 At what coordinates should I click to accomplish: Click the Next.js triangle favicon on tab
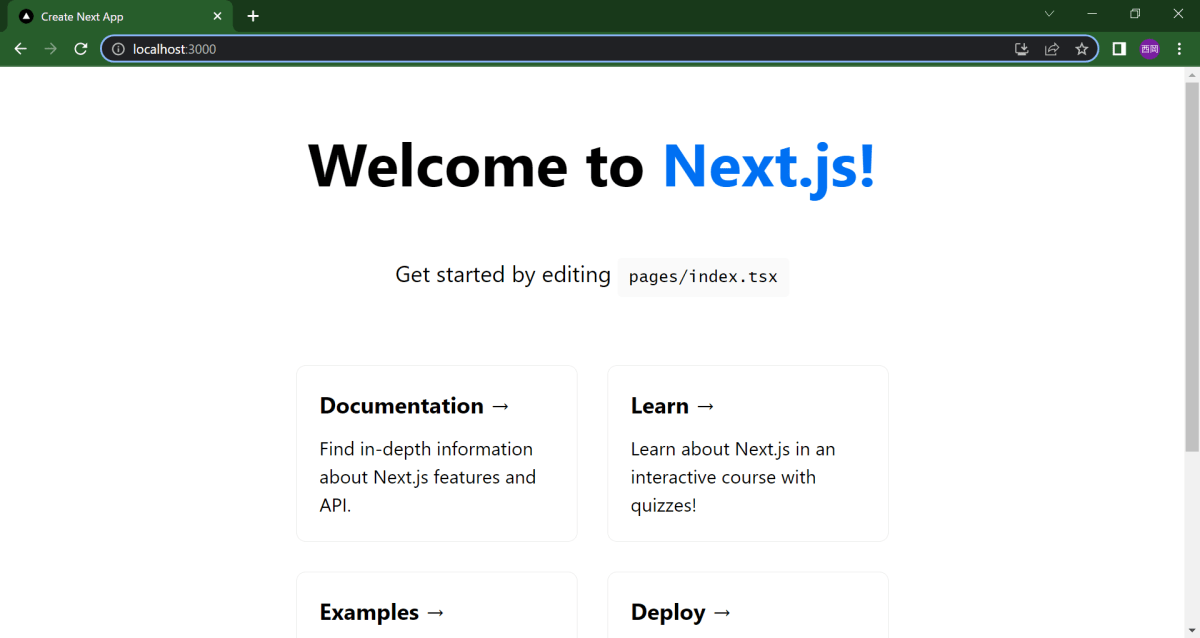coord(26,16)
